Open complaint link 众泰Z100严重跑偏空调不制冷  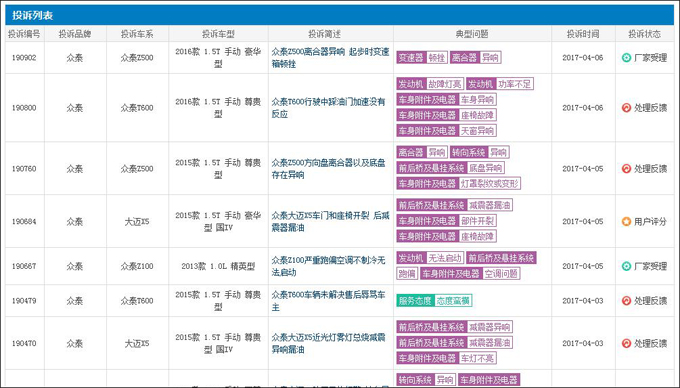(x=328, y=266)
